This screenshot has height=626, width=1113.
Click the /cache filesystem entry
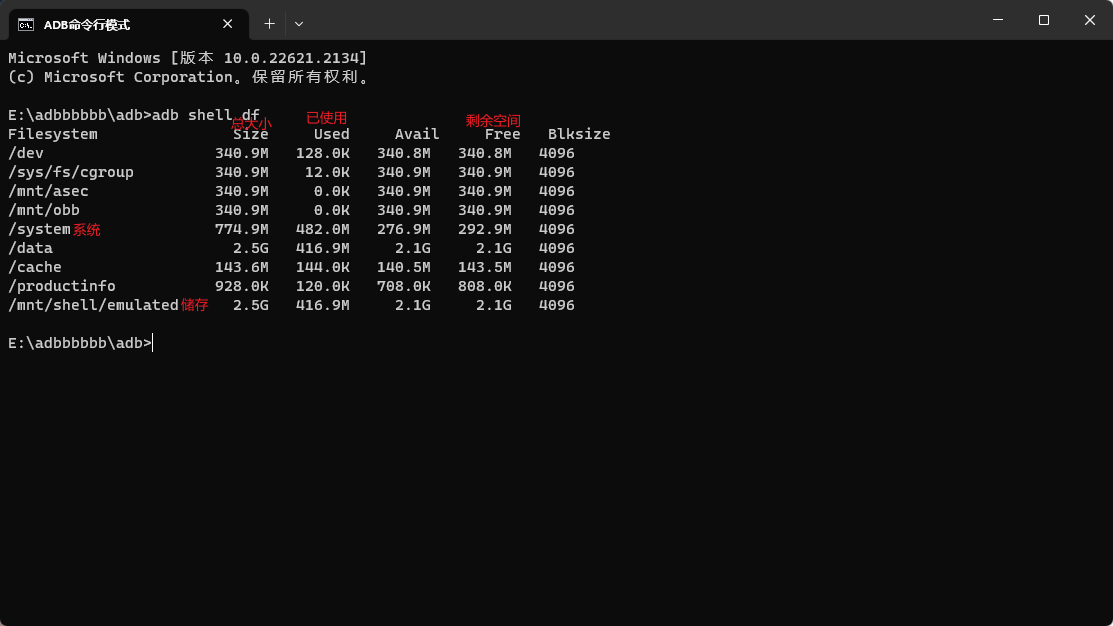pos(35,267)
